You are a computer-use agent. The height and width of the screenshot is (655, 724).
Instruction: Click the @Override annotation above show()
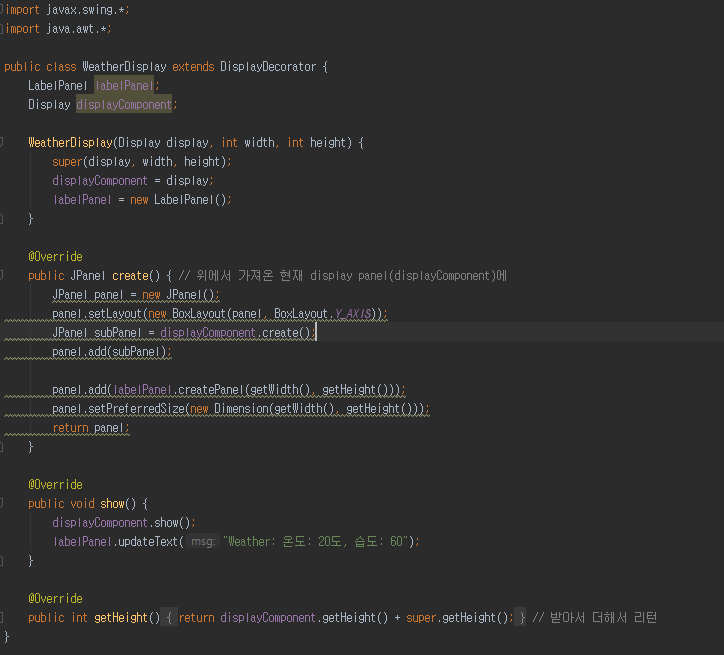(55, 485)
